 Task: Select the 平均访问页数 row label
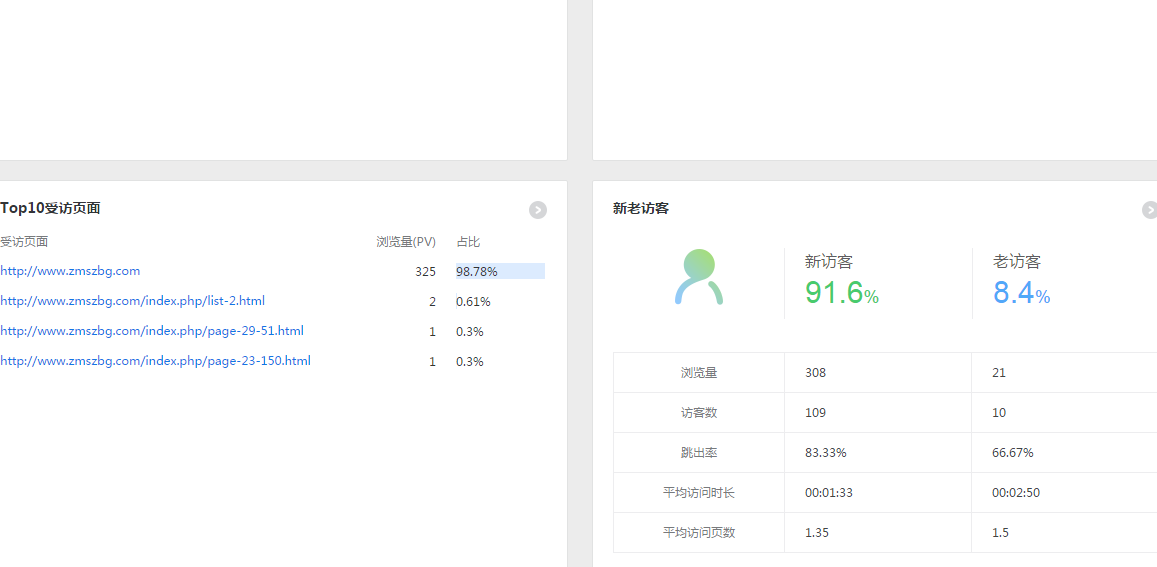699,533
